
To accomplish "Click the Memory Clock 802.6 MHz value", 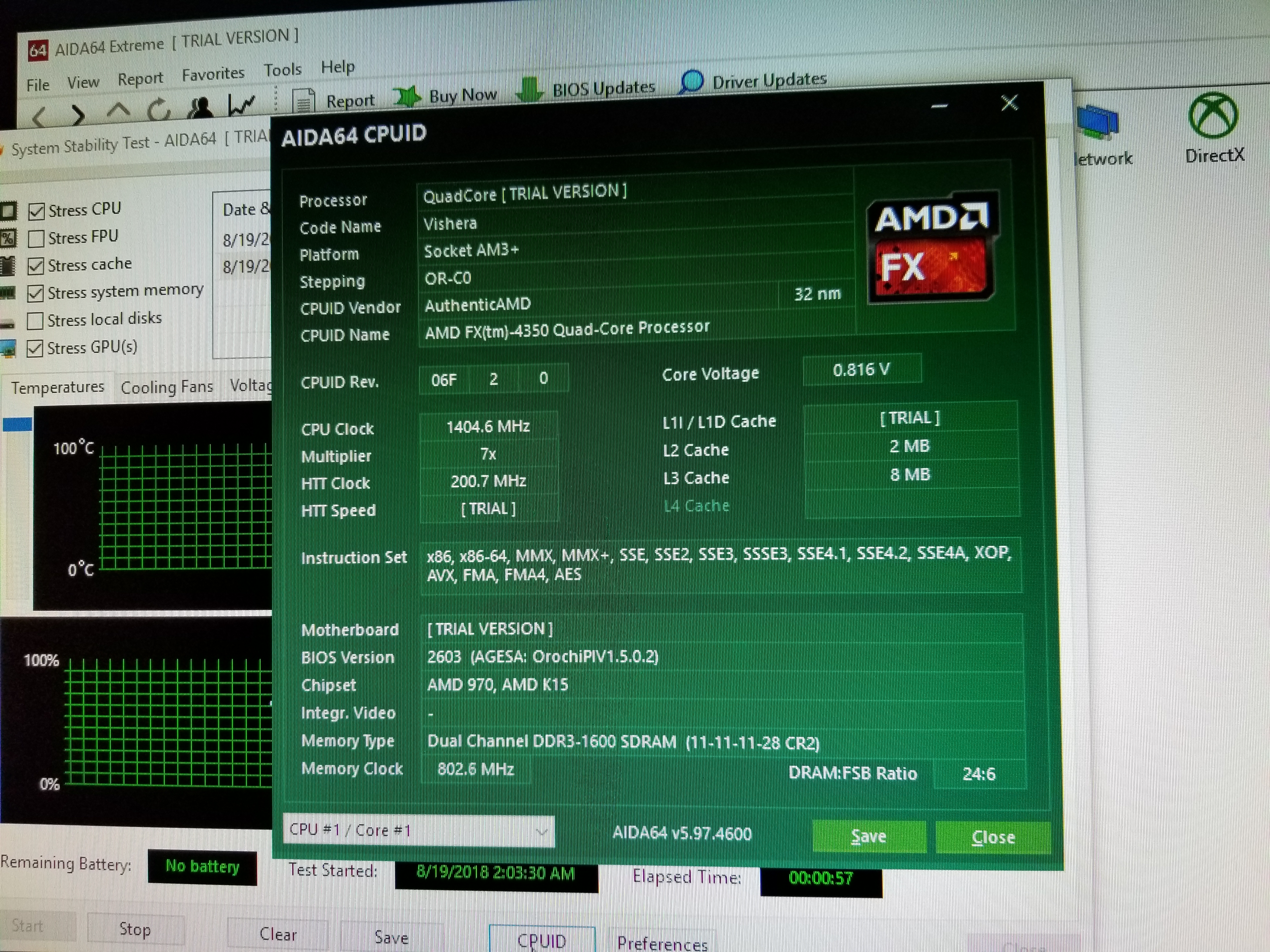I will click(475, 769).
